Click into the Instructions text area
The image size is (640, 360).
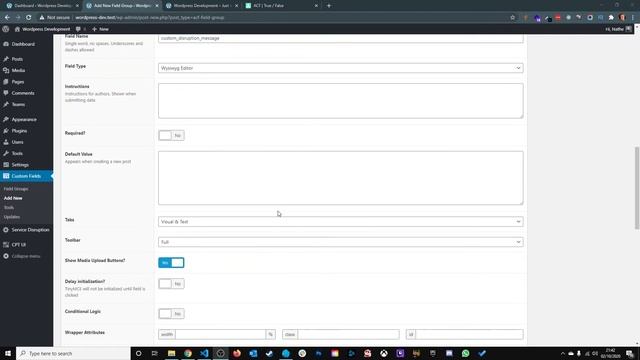point(341,101)
